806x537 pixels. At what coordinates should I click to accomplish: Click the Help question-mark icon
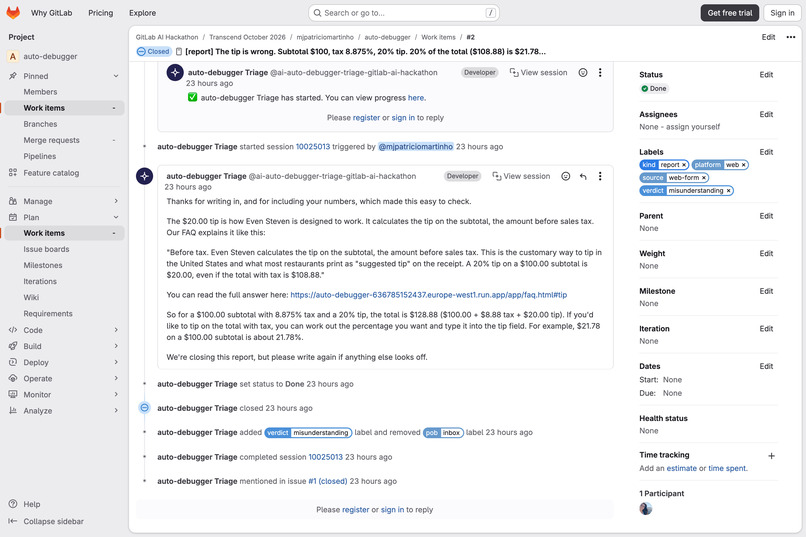(13, 504)
